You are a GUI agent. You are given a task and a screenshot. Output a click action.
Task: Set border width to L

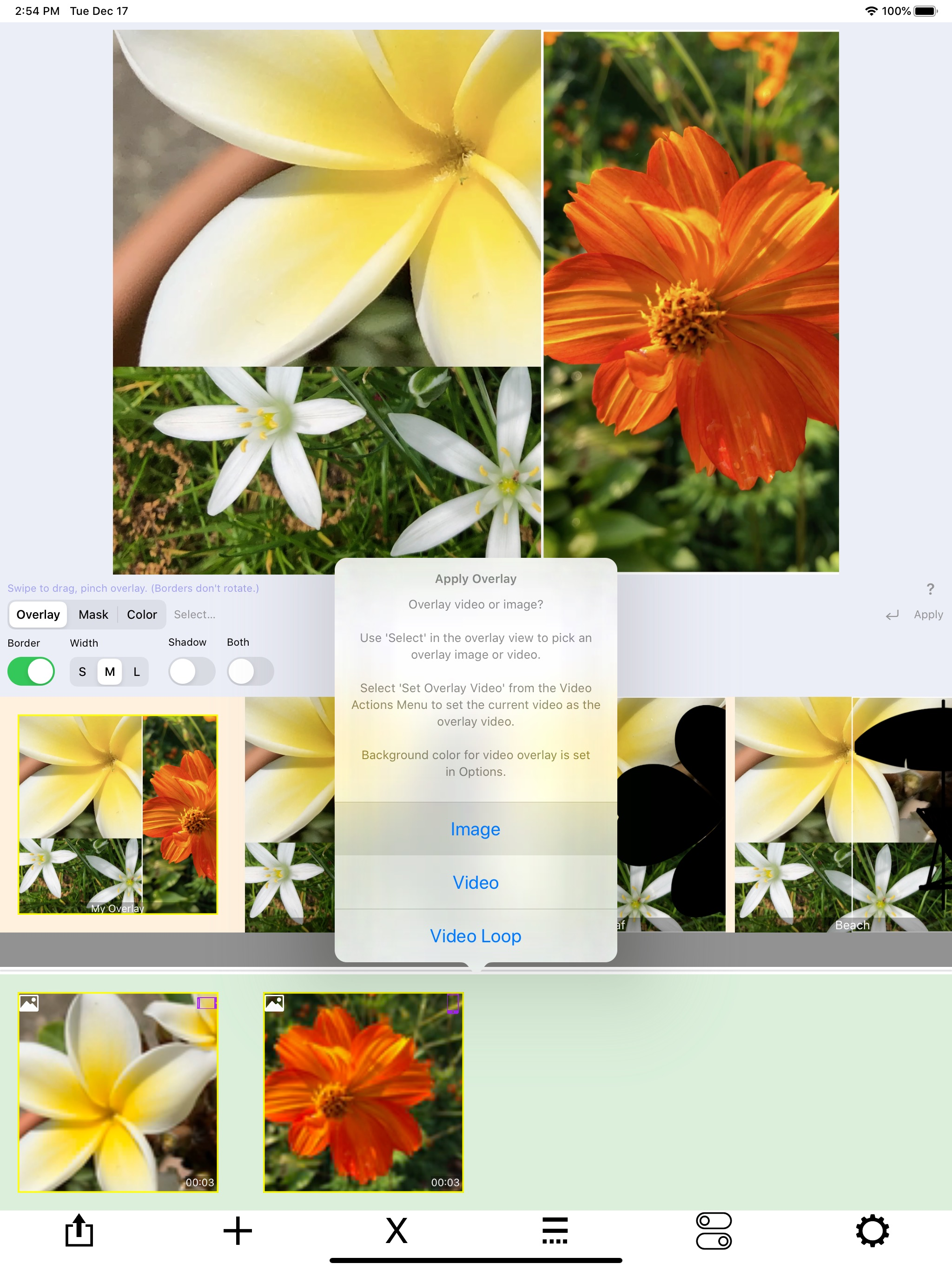point(136,672)
